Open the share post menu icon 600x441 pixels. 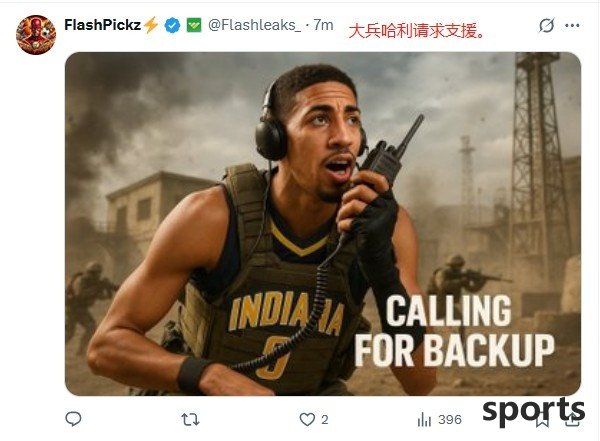tap(573, 420)
